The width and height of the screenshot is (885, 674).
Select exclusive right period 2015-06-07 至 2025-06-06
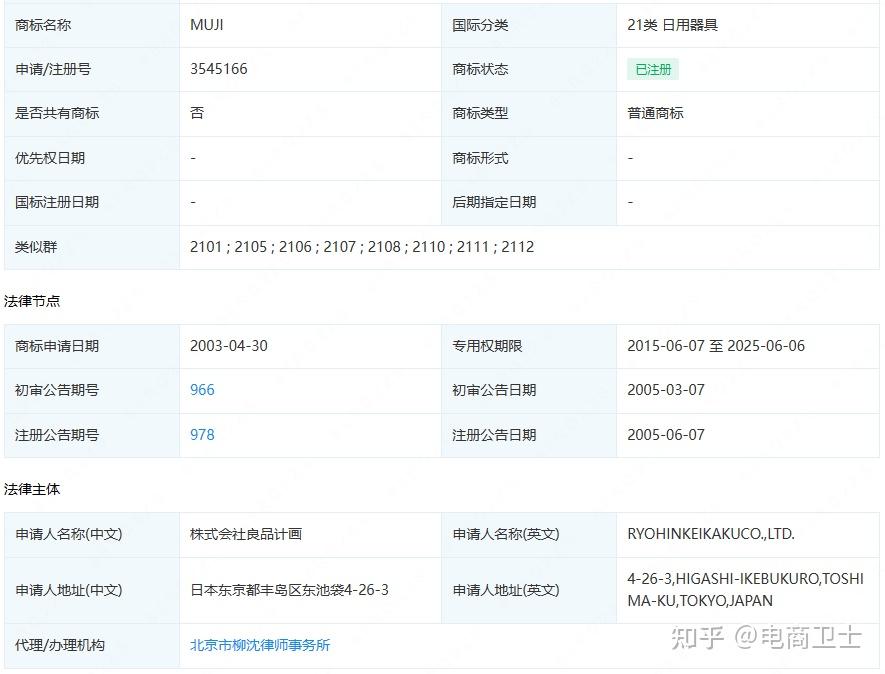coord(716,345)
